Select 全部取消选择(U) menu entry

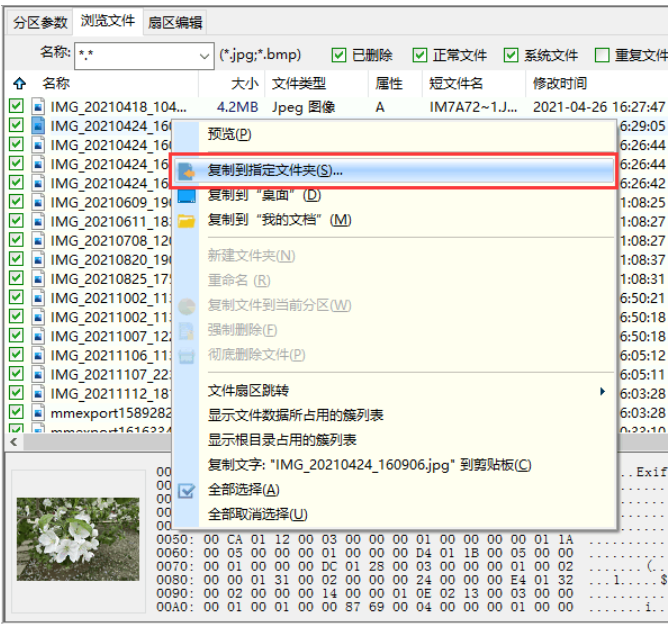tap(257, 514)
